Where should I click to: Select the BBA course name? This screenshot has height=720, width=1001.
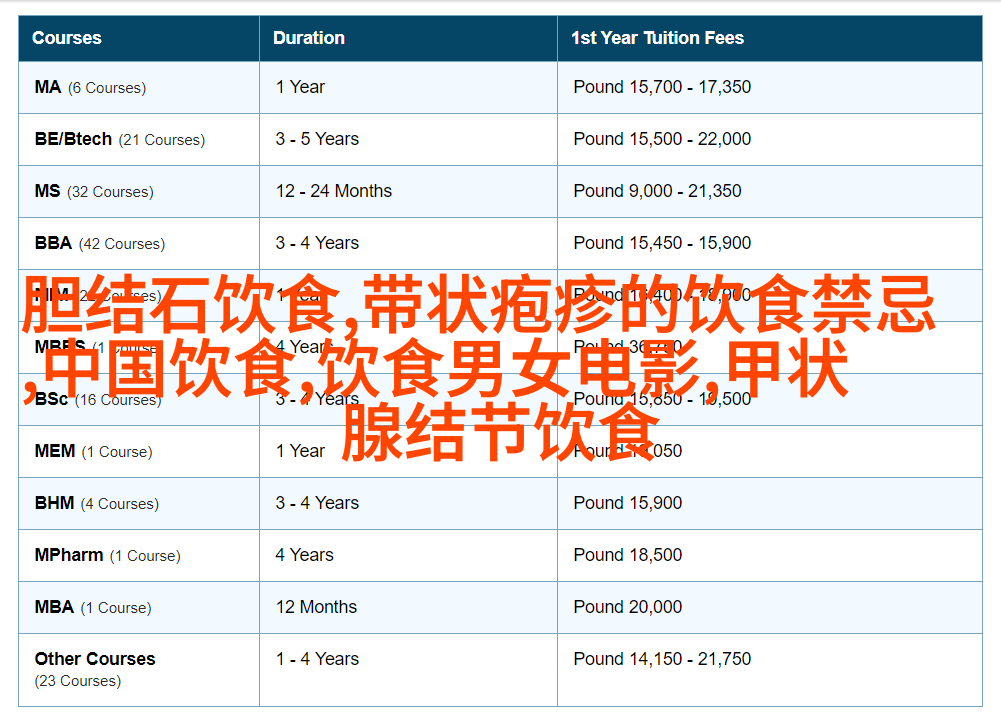click(x=53, y=243)
